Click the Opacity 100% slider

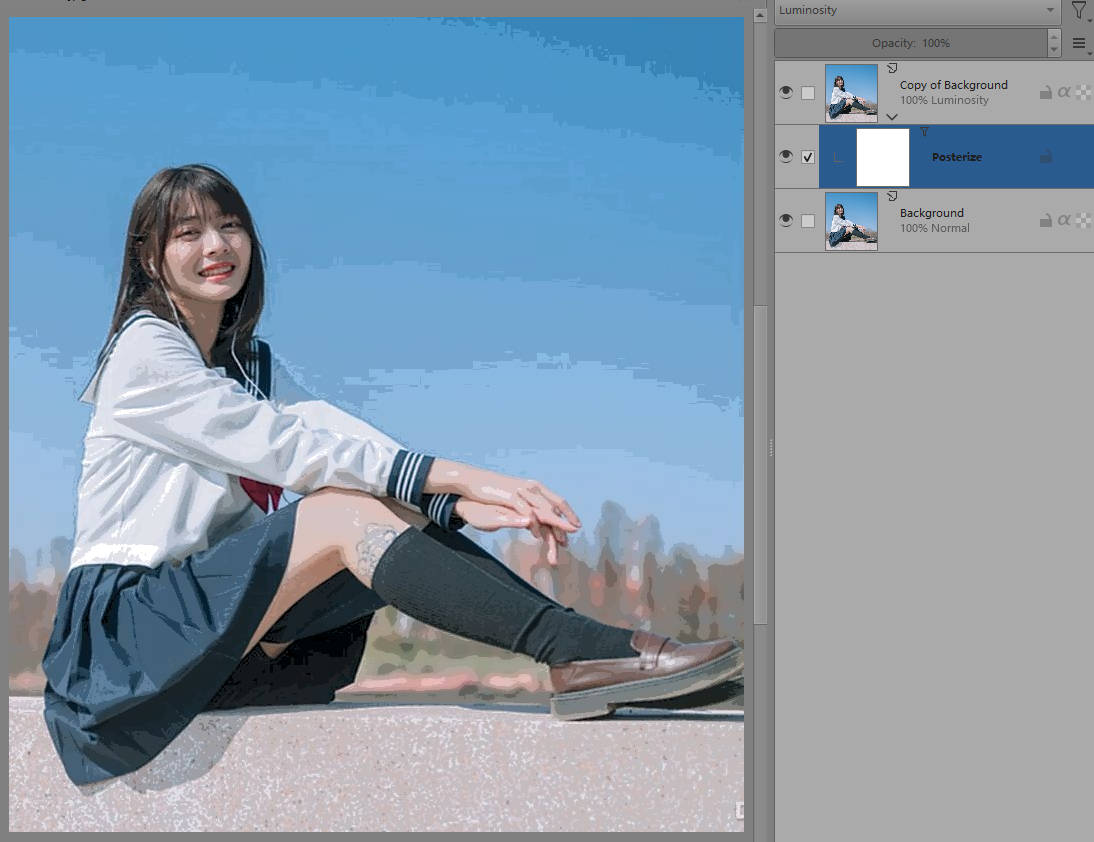click(910, 43)
